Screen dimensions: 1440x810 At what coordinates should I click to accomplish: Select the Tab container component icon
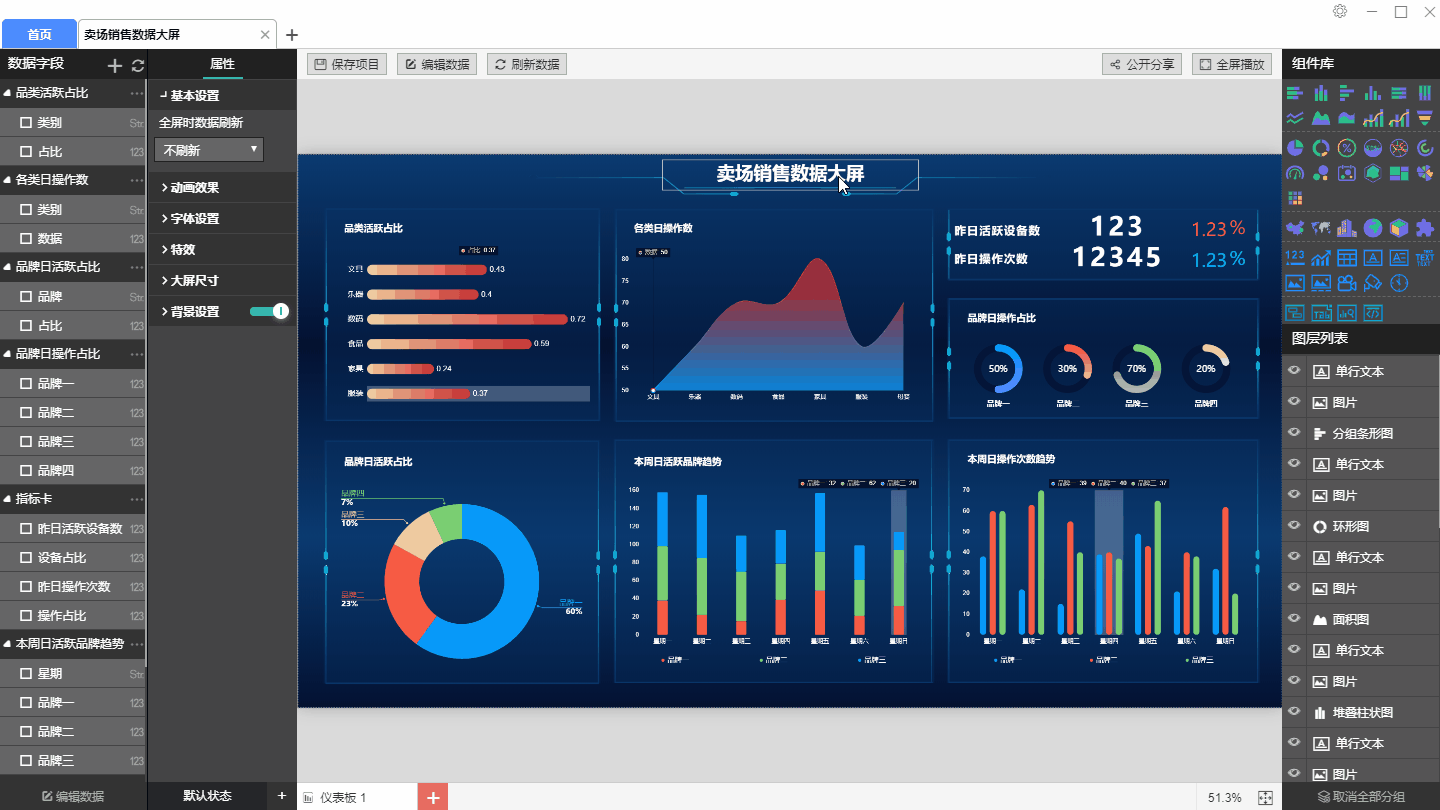coord(1321,313)
